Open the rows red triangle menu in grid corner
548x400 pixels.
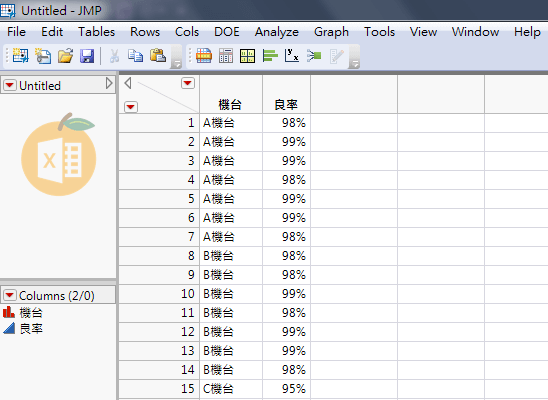click(131, 107)
